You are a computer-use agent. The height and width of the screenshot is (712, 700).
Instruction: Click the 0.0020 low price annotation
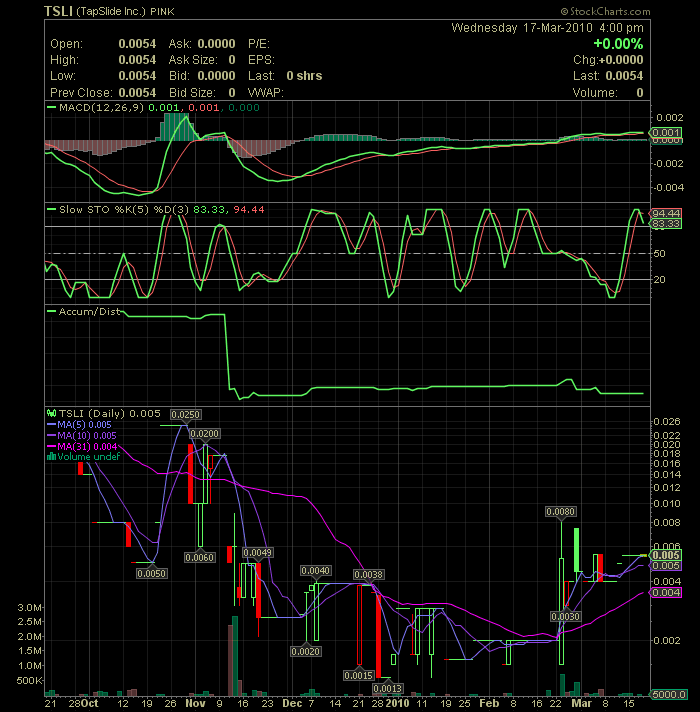point(306,652)
